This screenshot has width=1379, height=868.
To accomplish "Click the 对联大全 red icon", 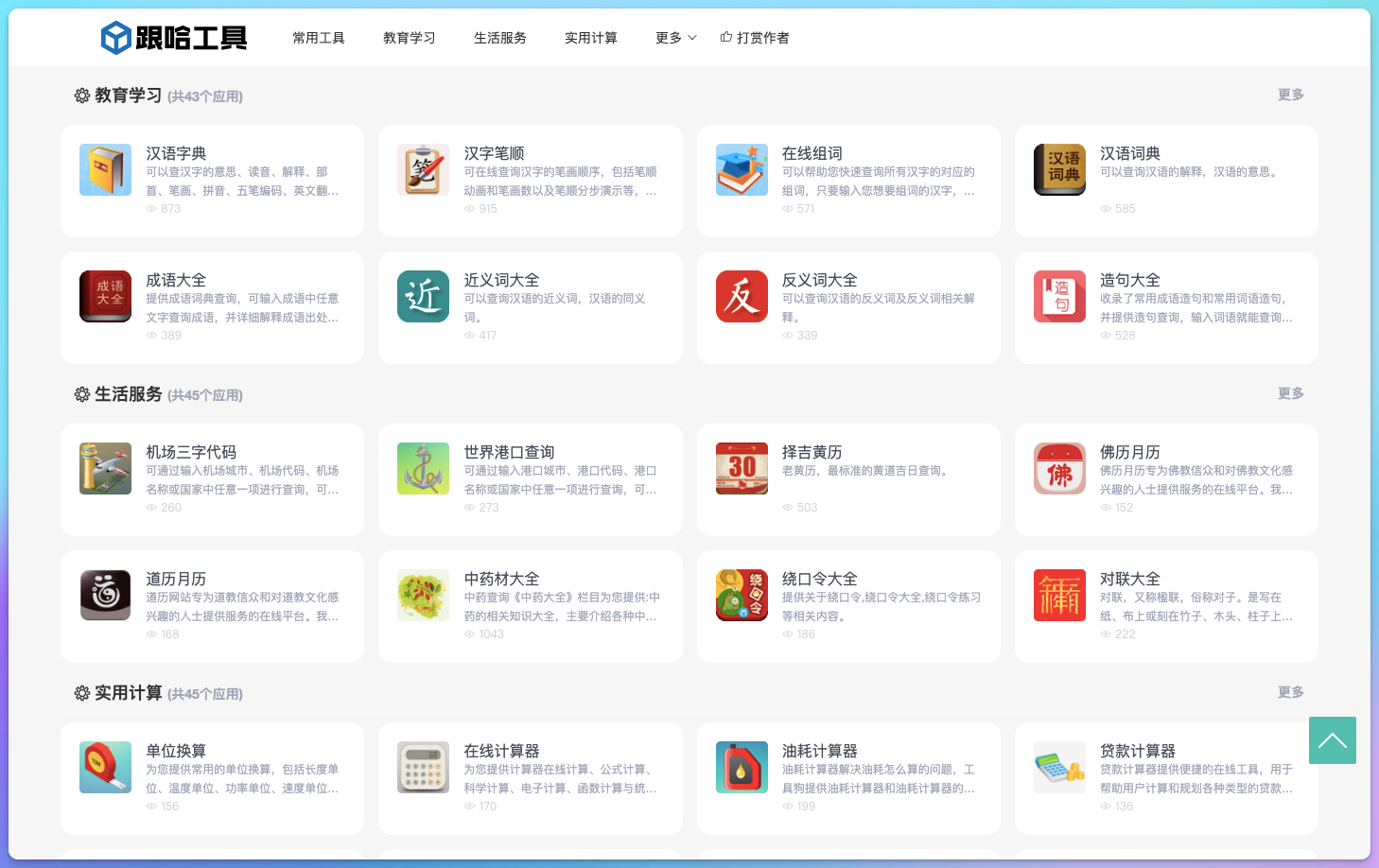I will click(1059, 596).
